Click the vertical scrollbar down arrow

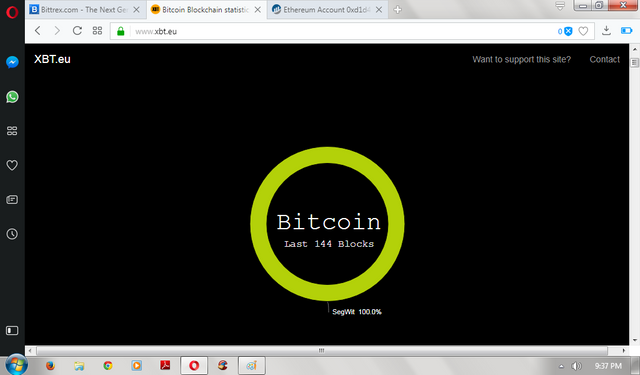pos(634,340)
